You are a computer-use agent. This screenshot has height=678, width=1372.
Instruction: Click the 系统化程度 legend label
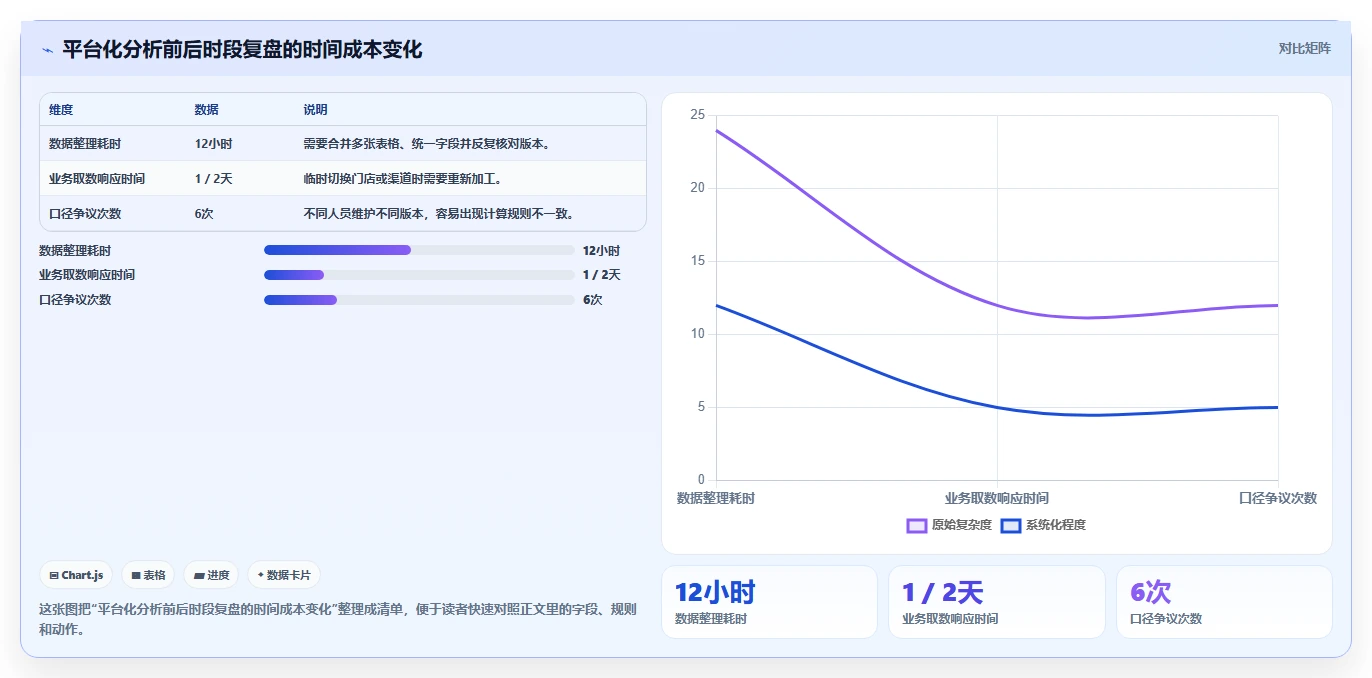tap(1056, 525)
